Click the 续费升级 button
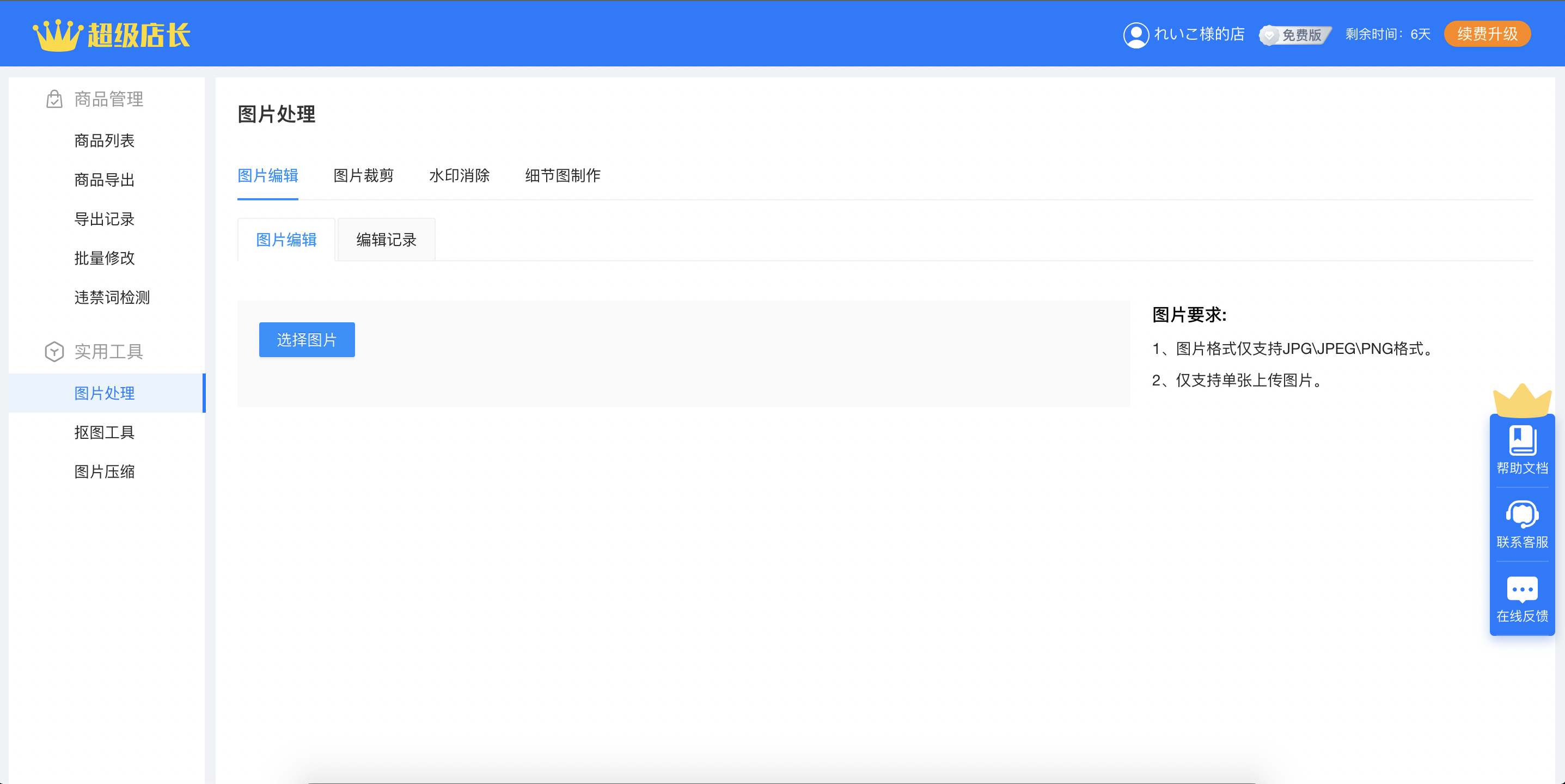The width and height of the screenshot is (1565, 784). (1487, 34)
